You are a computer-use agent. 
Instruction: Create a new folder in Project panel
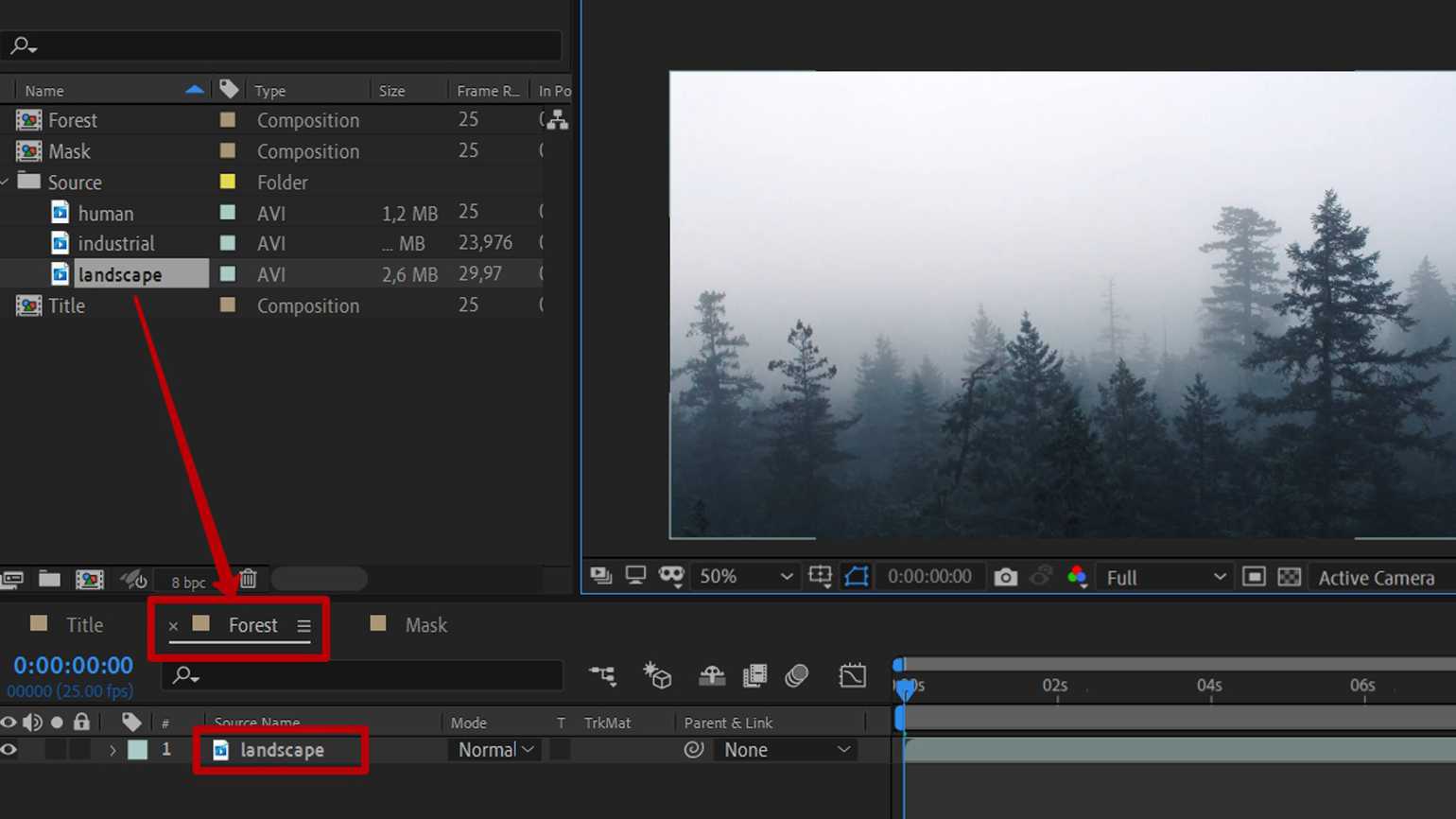pos(49,579)
